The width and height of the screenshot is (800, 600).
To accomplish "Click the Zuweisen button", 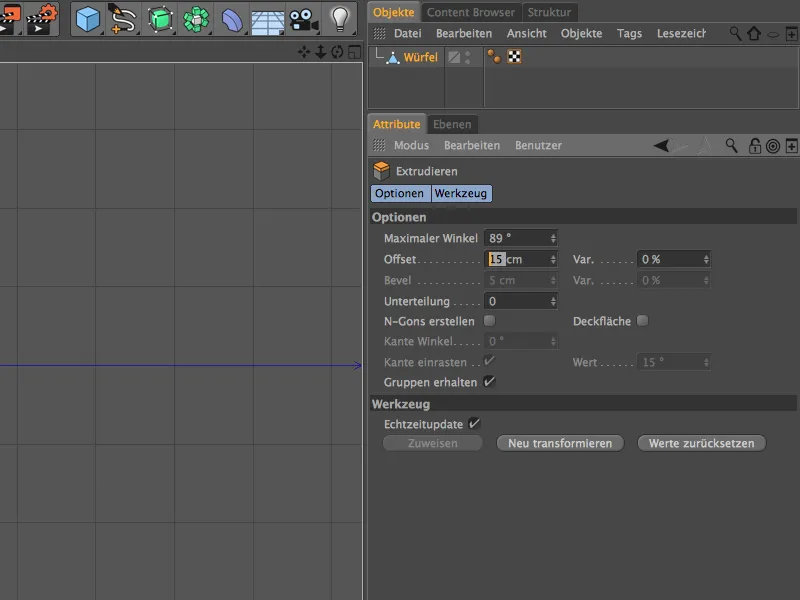I will [x=433, y=443].
